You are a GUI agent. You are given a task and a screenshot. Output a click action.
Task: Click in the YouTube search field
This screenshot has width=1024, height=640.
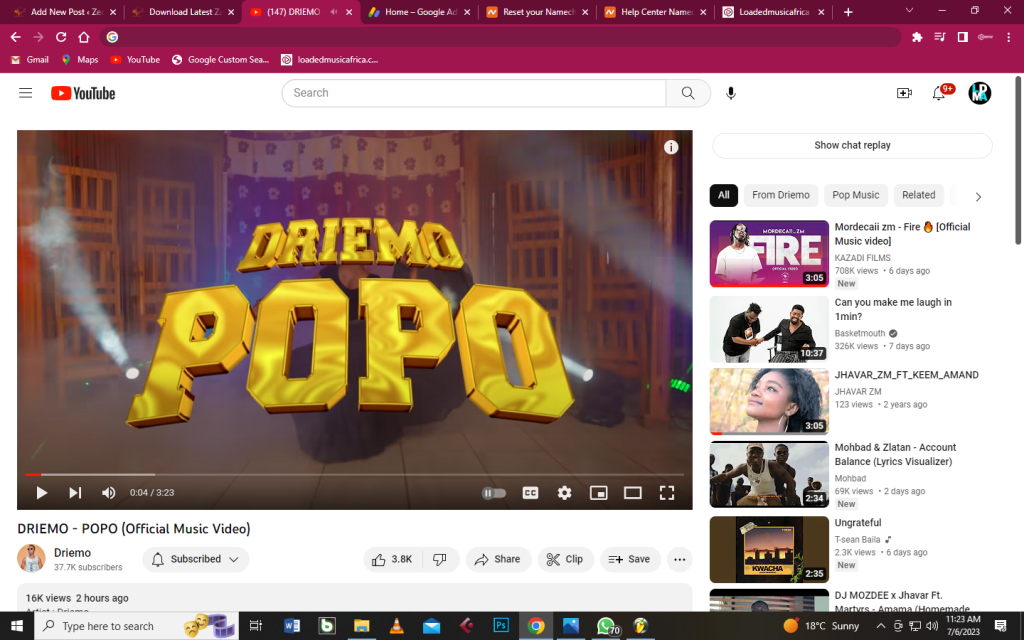473,93
